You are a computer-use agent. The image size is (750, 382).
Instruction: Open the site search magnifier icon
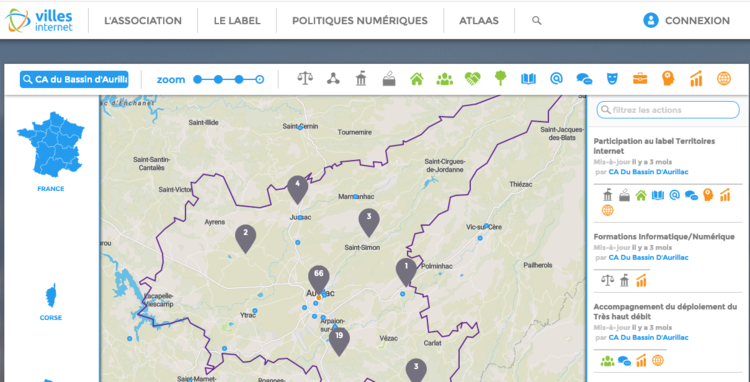point(537,21)
